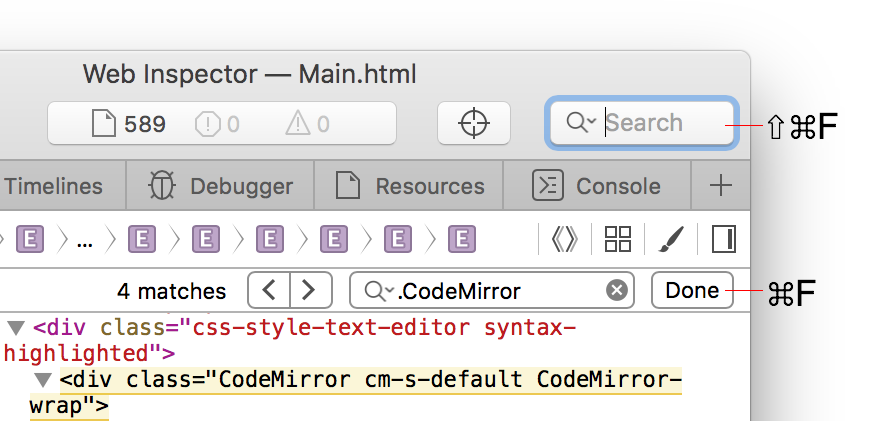The height and width of the screenshot is (421, 879).
Task: Open the global search magnifier options dropdown
Action: tap(581, 122)
